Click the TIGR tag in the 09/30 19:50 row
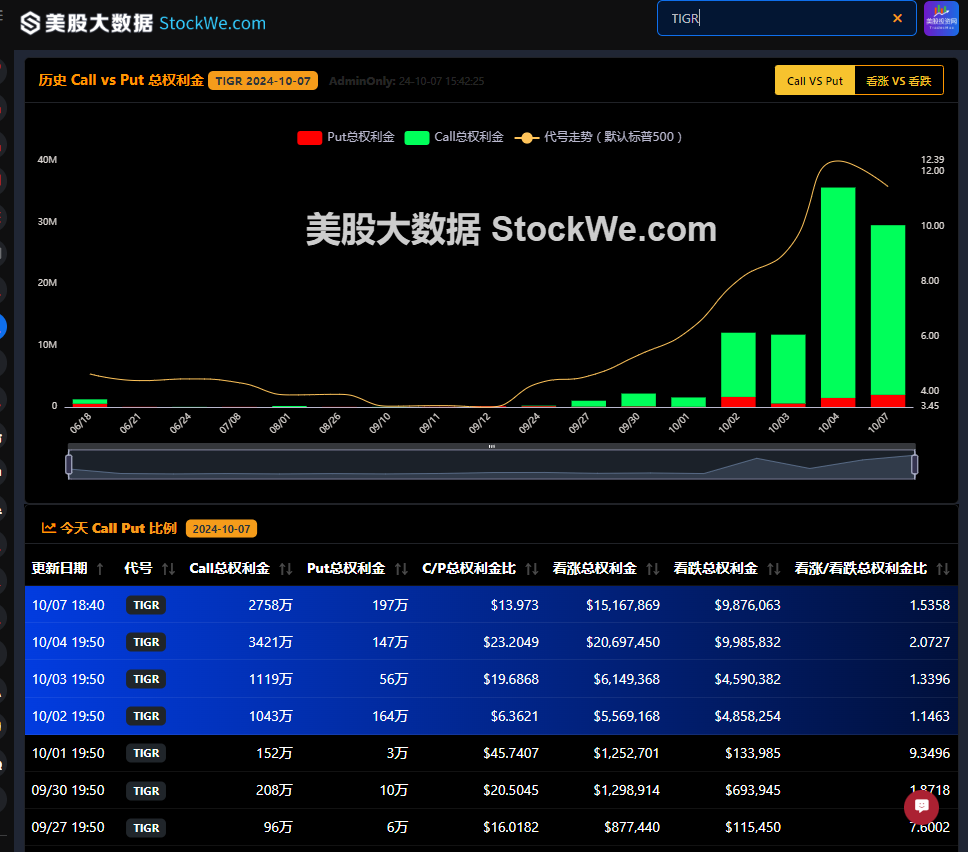 pyautogui.click(x=146, y=791)
